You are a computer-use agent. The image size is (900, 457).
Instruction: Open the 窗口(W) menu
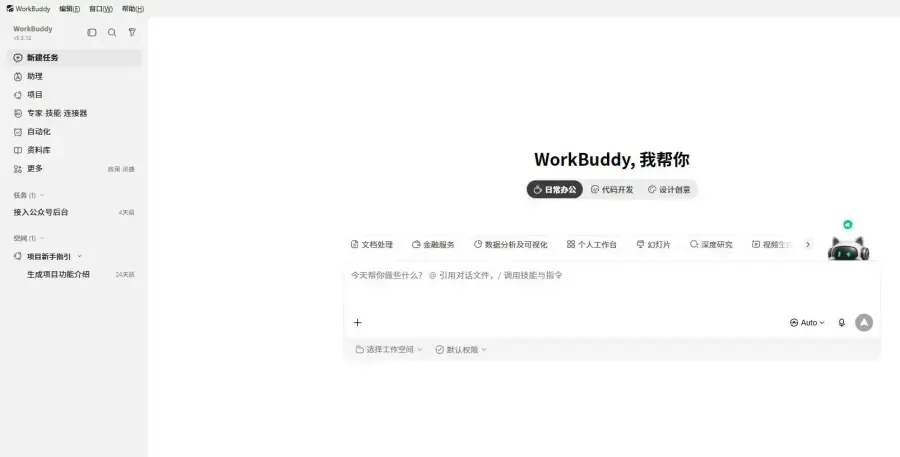pos(100,9)
